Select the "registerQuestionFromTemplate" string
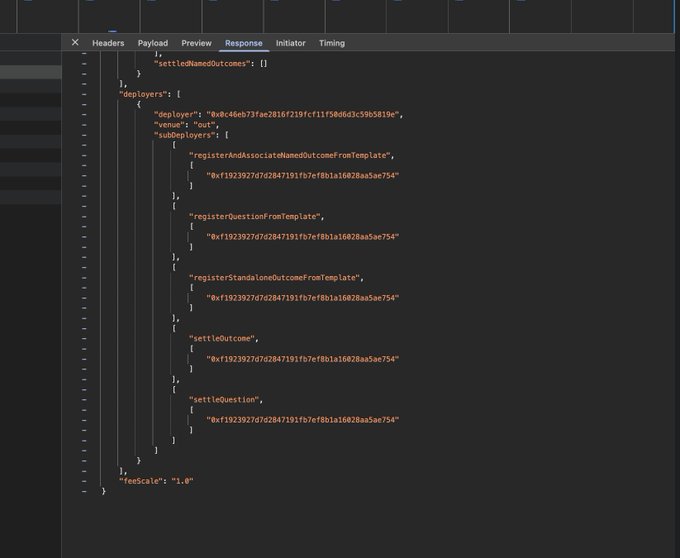Screen dimensions: 680x558 [255, 216]
